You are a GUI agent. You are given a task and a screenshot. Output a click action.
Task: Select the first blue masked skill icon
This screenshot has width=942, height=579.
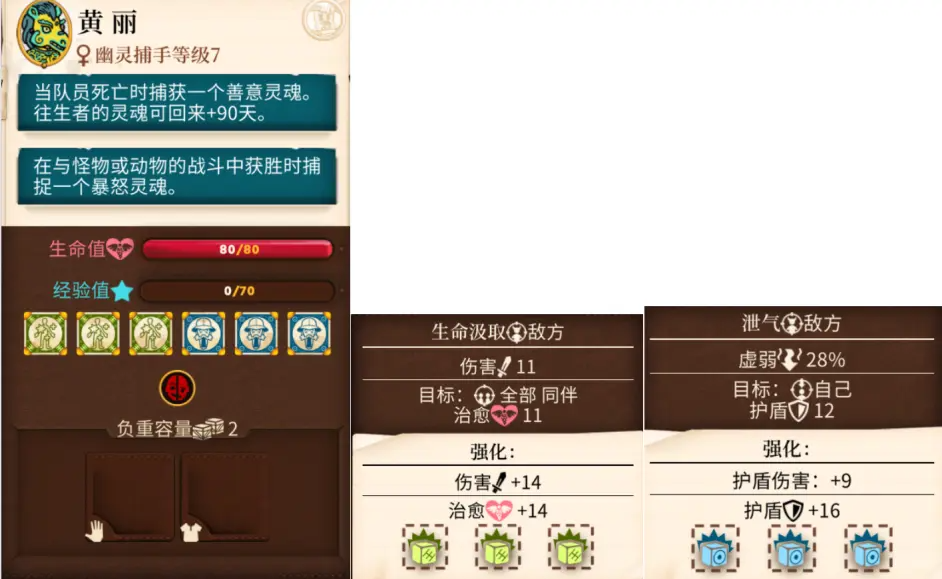click(x=204, y=333)
